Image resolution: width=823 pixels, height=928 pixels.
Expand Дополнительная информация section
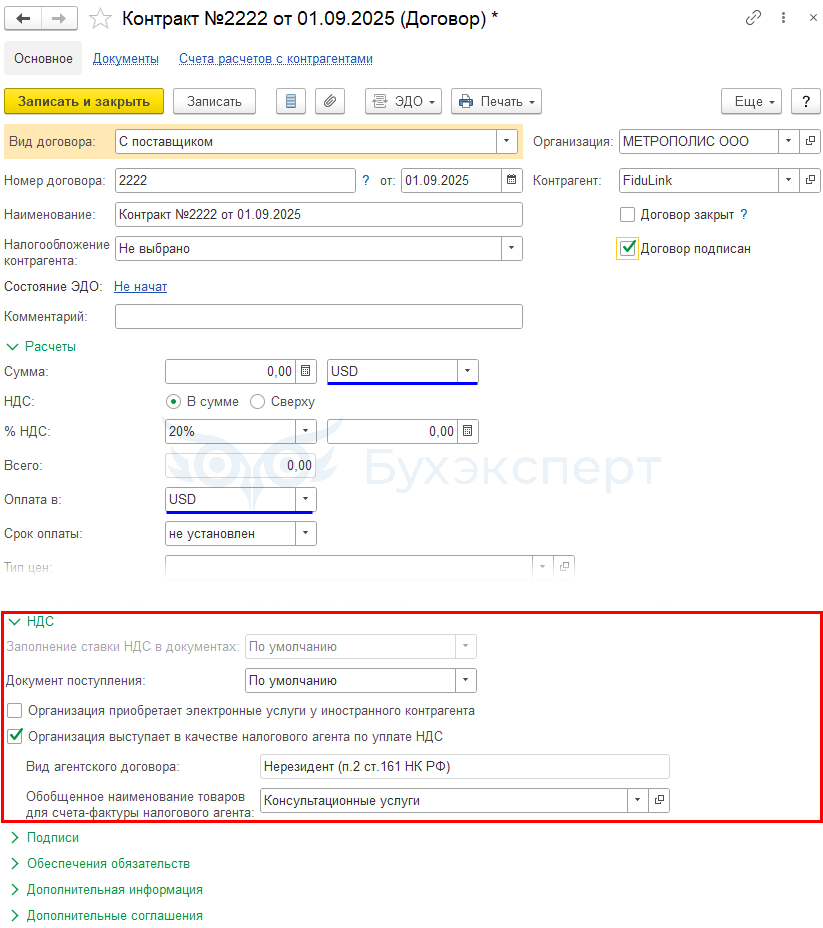(106, 890)
